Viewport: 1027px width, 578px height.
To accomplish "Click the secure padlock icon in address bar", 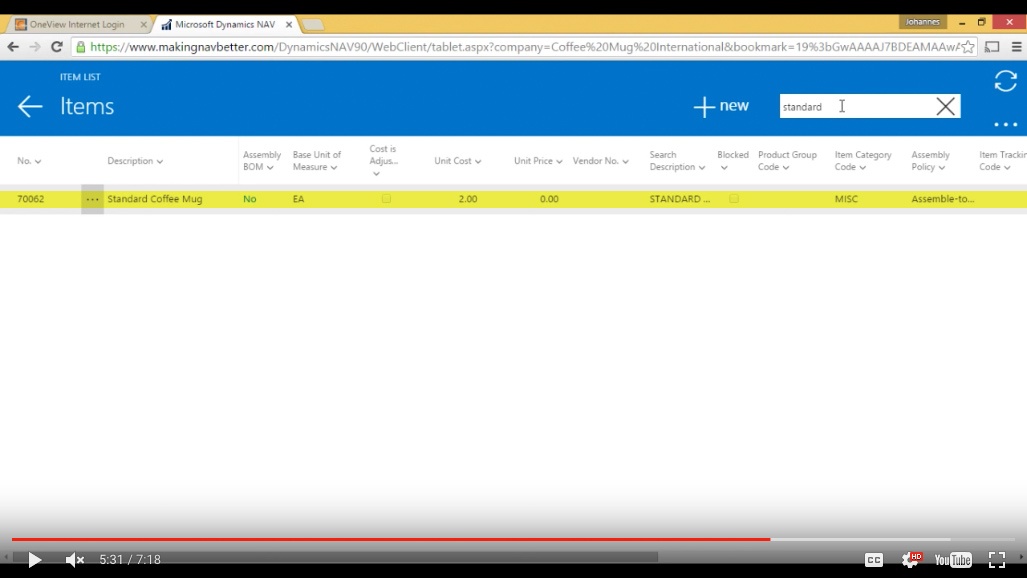I will click(81, 47).
